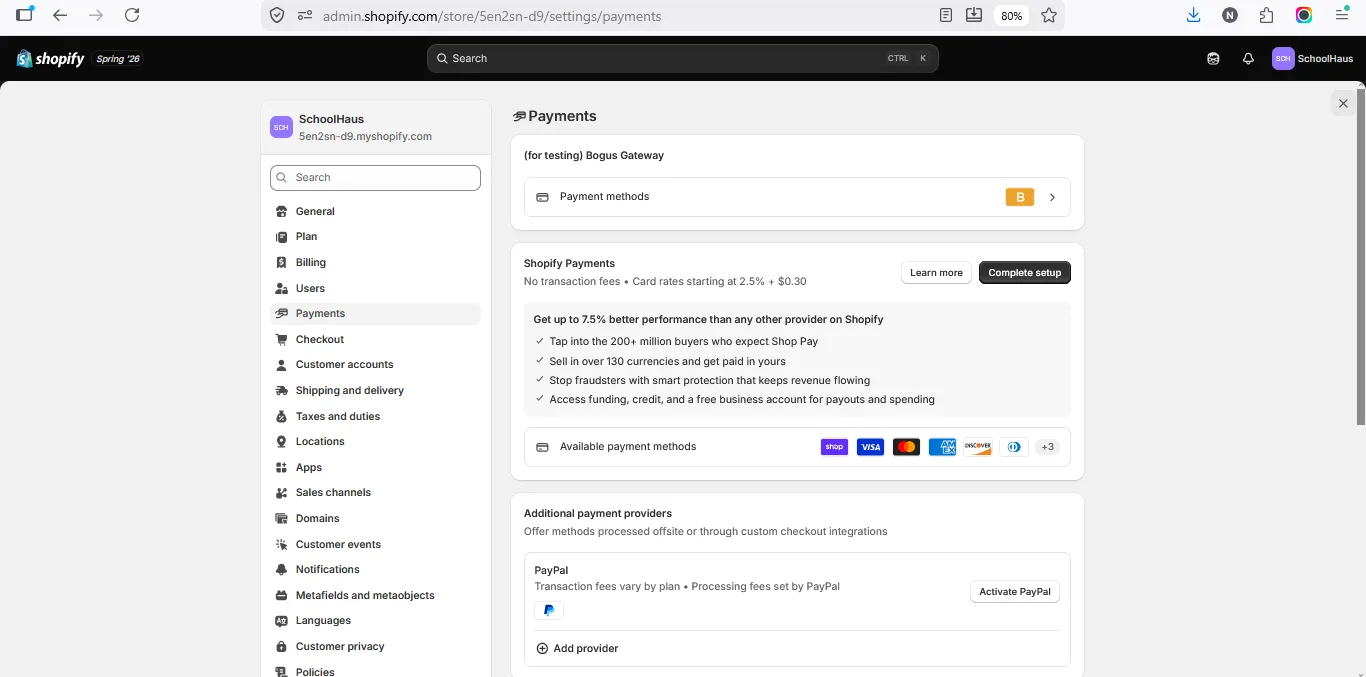The width and height of the screenshot is (1366, 677).
Task: Show the +3 more payment methods
Action: tap(1047, 447)
